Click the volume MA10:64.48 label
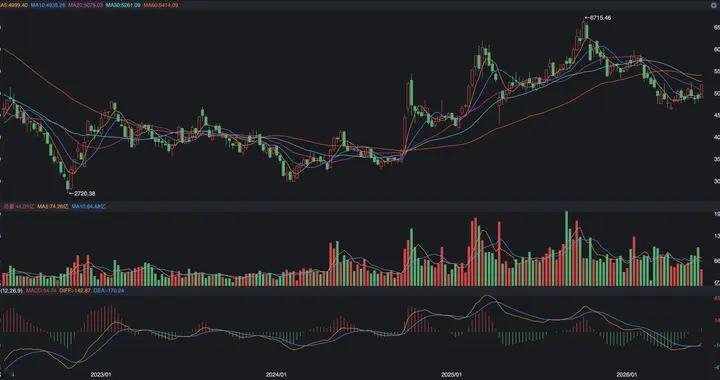The image size is (720, 380). point(89,207)
